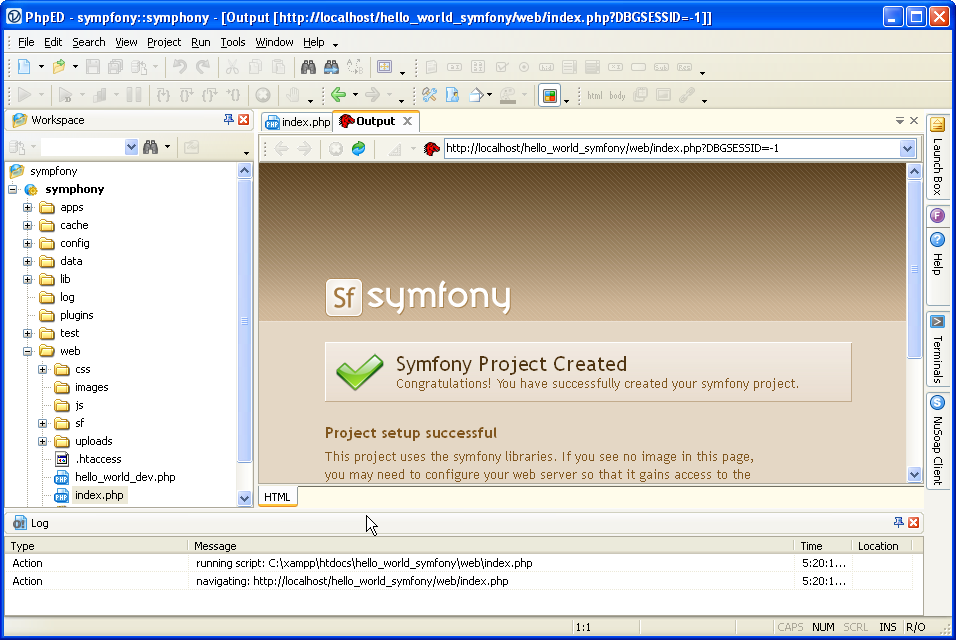
Task: Open the Terminals side panel
Action: [x=937, y=349]
